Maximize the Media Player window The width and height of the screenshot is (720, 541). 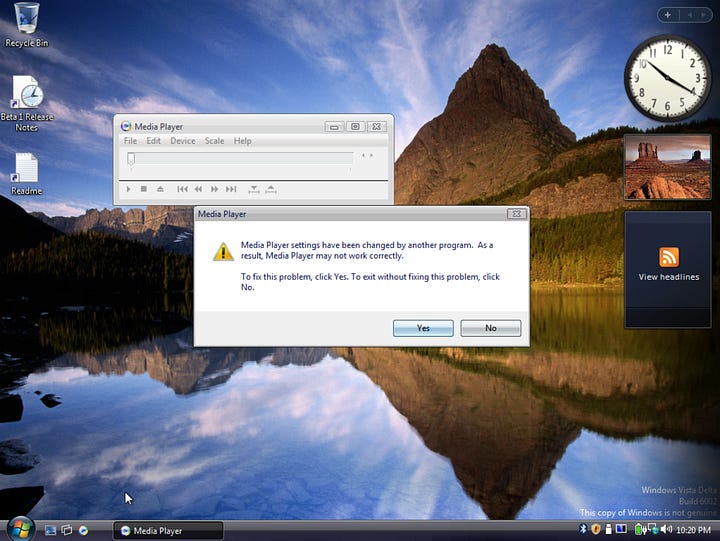pyautogui.click(x=355, y=127)
